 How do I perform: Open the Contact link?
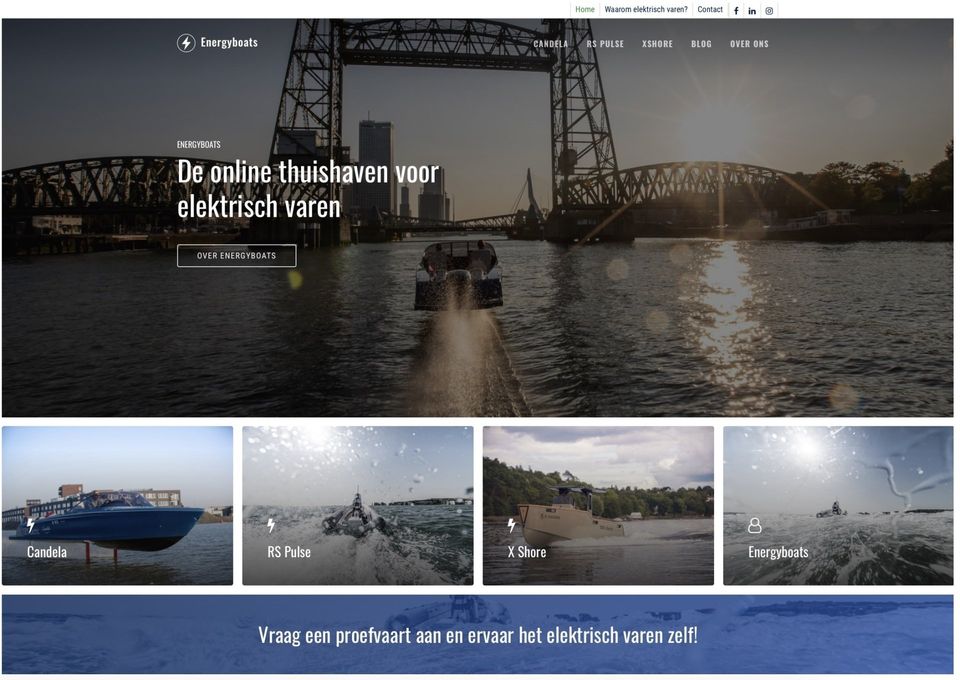coord(710,9)
